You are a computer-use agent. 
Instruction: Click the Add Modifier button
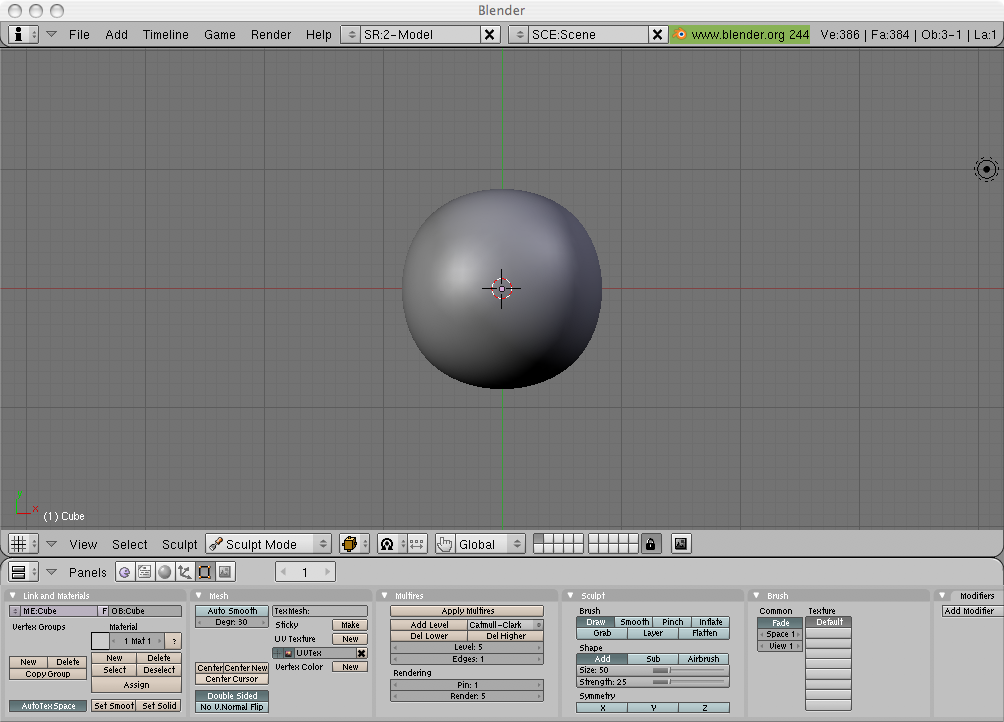coord(970,611)
